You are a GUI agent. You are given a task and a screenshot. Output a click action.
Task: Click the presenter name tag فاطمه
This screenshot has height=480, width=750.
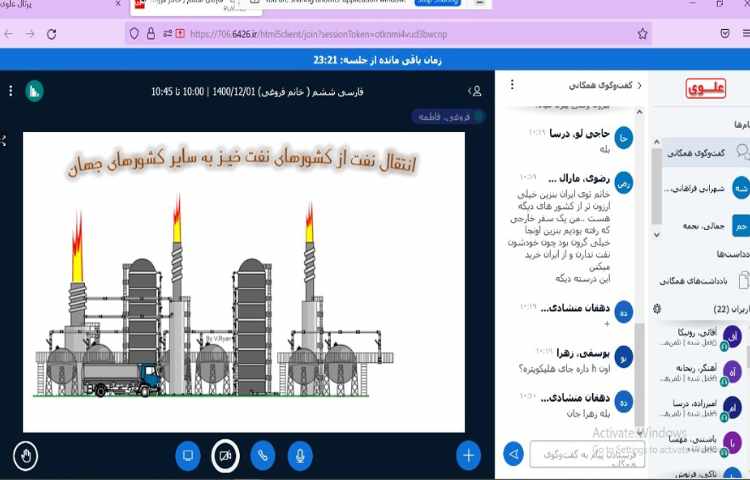(449, 117)
